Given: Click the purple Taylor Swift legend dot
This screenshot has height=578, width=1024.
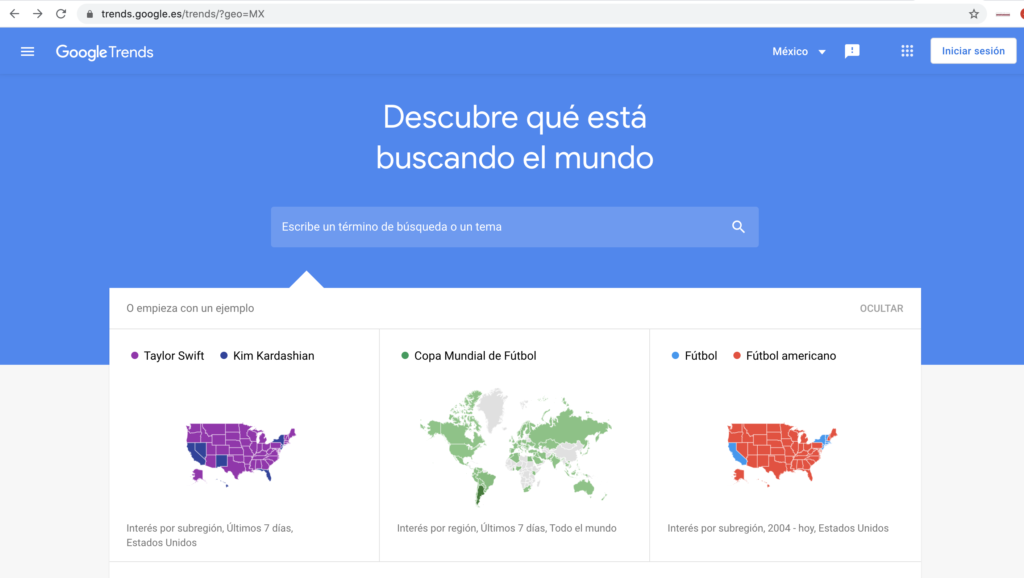Looking at the screenshot, I should (x=135, y=355).
